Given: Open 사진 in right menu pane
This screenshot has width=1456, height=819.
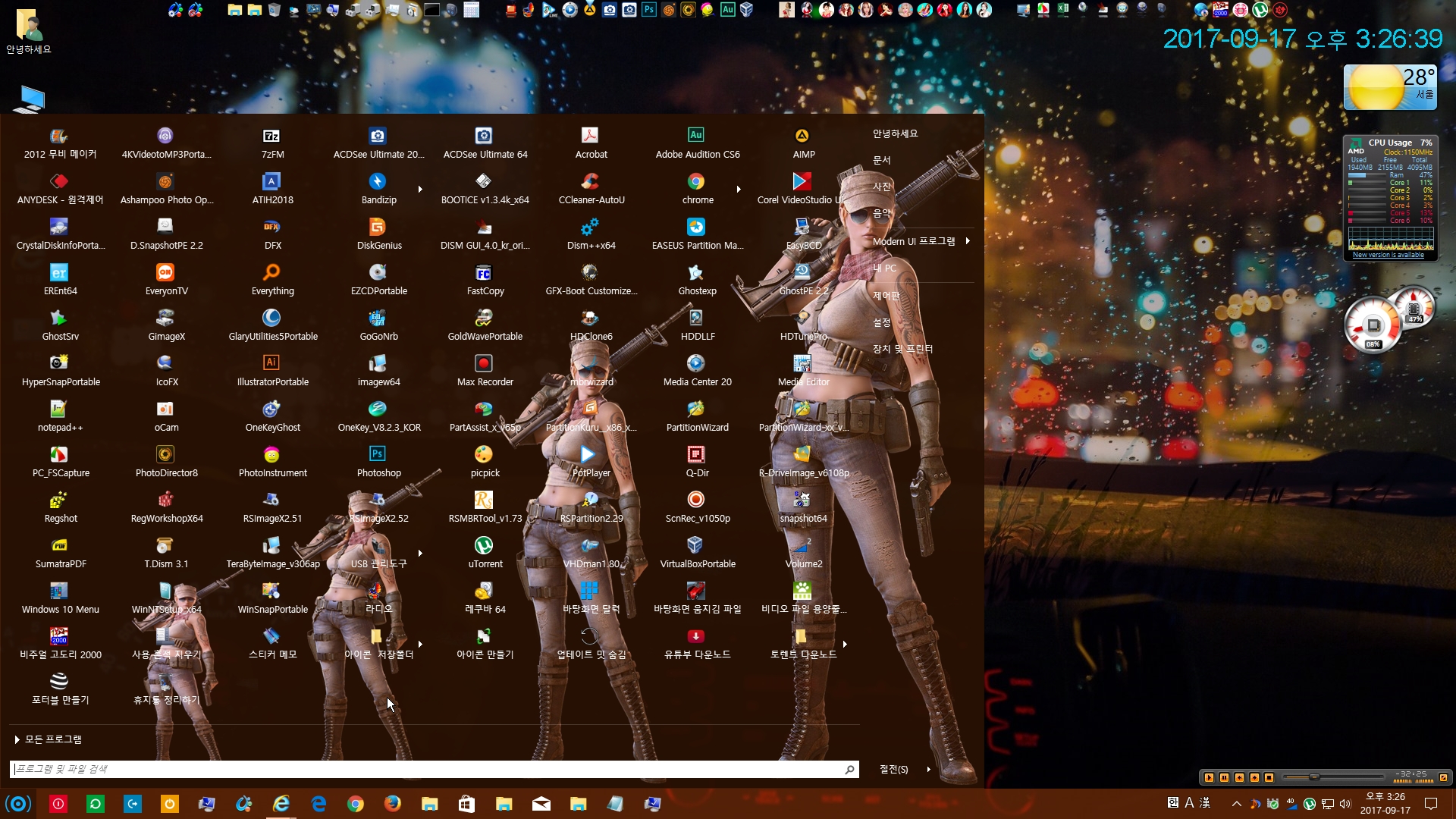Looking at the screenshot, I should tap(882, 187).
